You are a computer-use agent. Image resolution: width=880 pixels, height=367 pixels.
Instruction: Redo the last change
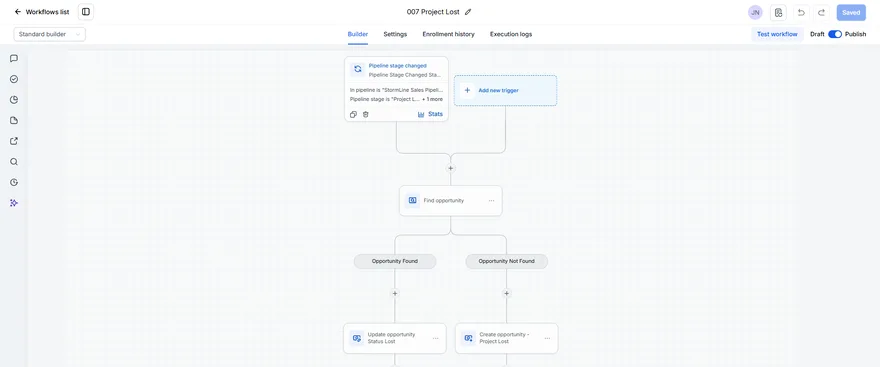click(821, 12)
